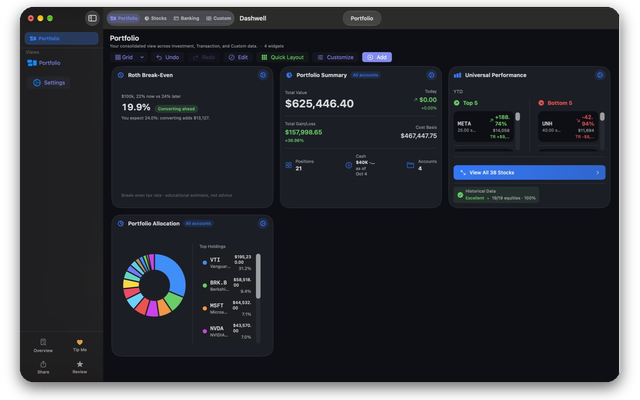Open Settings in the sidebar
This screenshot has width=640, height=400.
point(49,82)
